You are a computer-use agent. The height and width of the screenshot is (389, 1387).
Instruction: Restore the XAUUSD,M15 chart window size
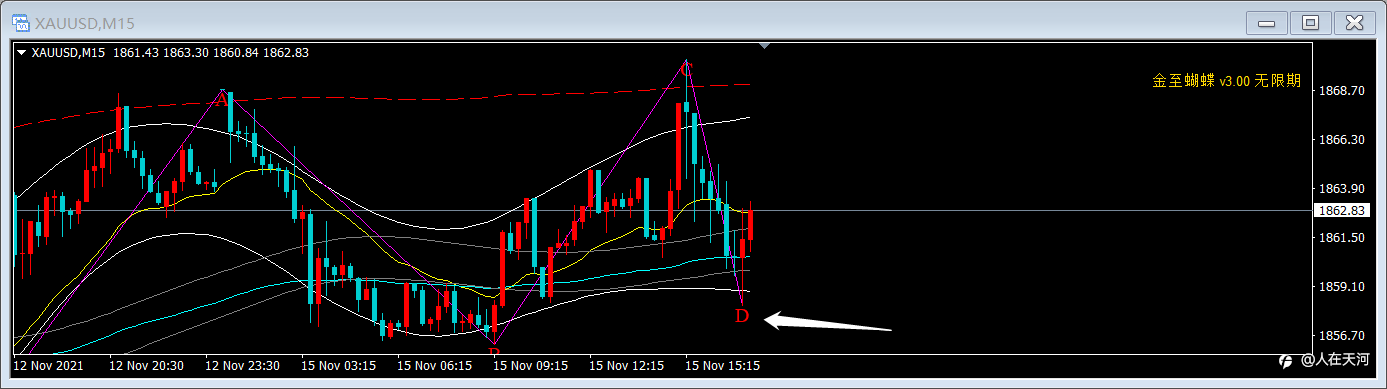[1310, 22]
